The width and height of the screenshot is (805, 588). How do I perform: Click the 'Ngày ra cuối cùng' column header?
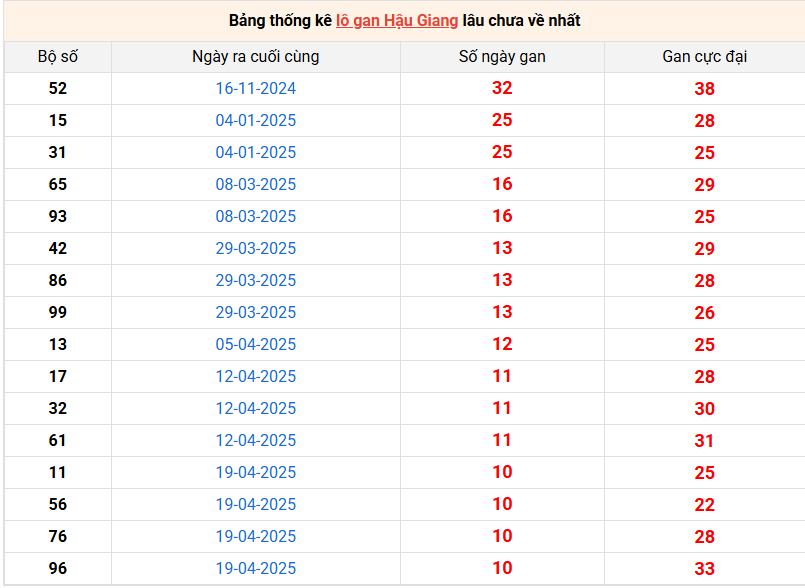(256, 56)
